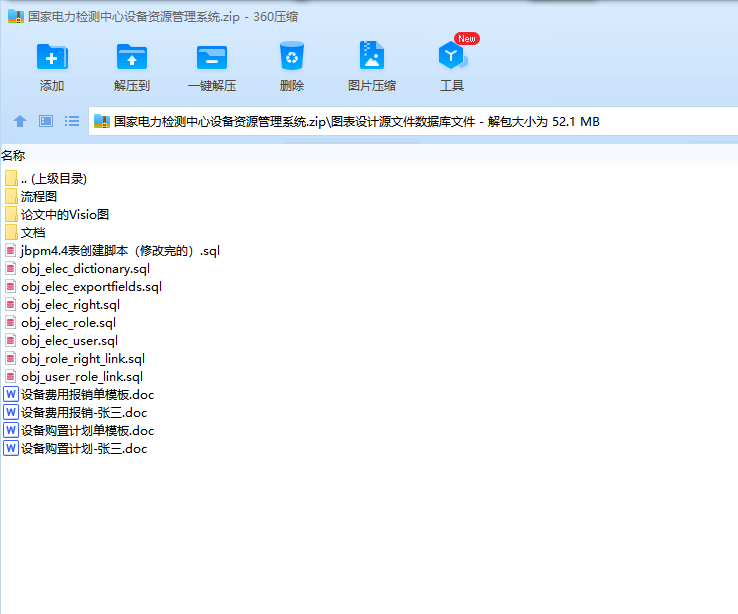Click the 添加 (Add) toolbar icon

click(x=52, y=57)
